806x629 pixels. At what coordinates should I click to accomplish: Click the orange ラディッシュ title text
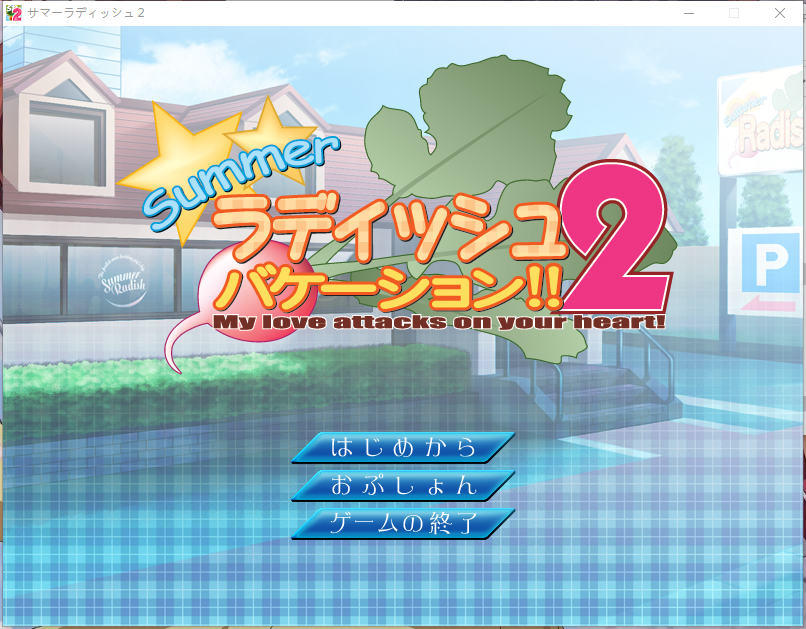[x=390, y=228]
